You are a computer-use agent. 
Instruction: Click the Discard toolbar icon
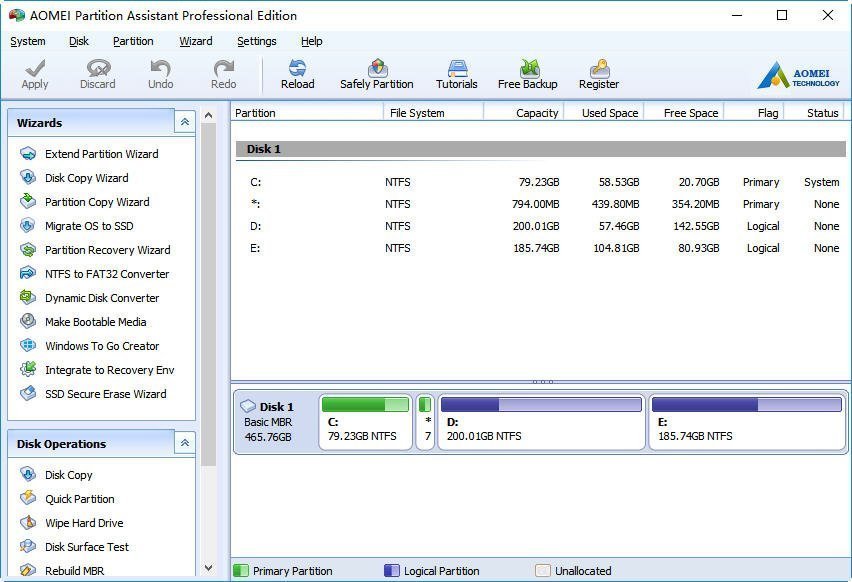coord(98,68)
